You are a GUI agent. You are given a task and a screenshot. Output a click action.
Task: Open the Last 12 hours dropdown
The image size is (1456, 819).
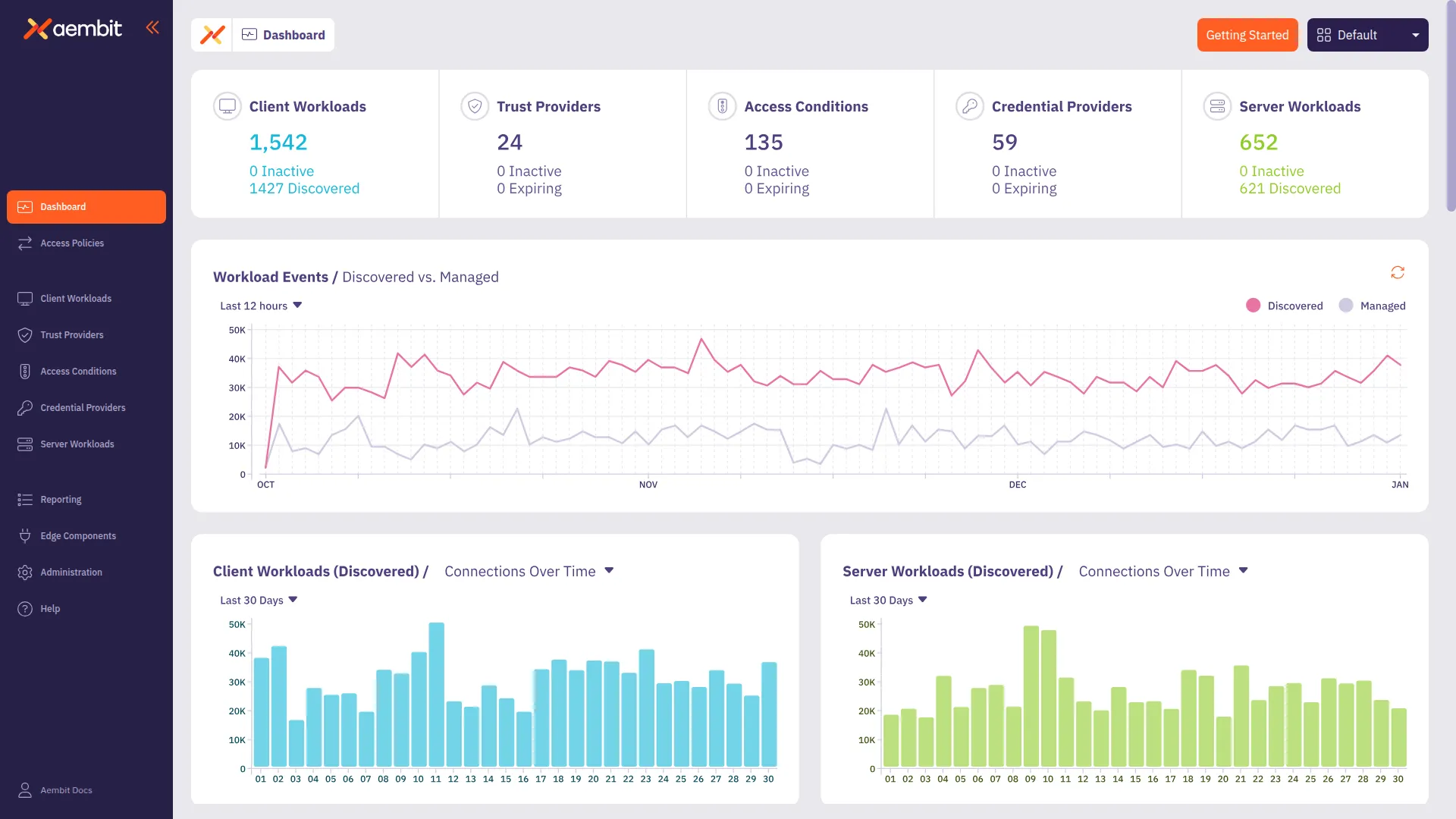[x=260, y=306]
